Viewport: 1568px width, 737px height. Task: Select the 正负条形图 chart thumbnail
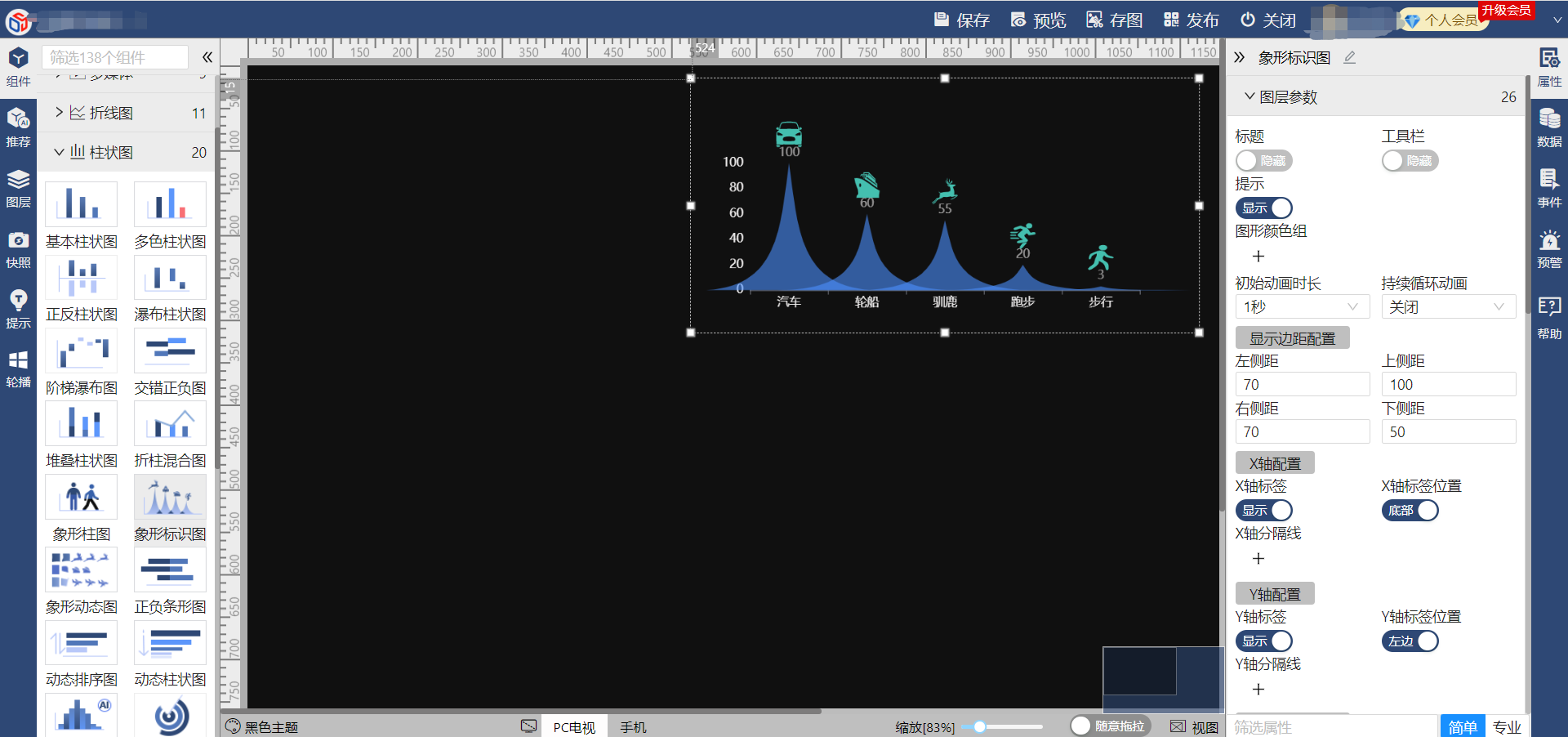click(x=170, y=569)
